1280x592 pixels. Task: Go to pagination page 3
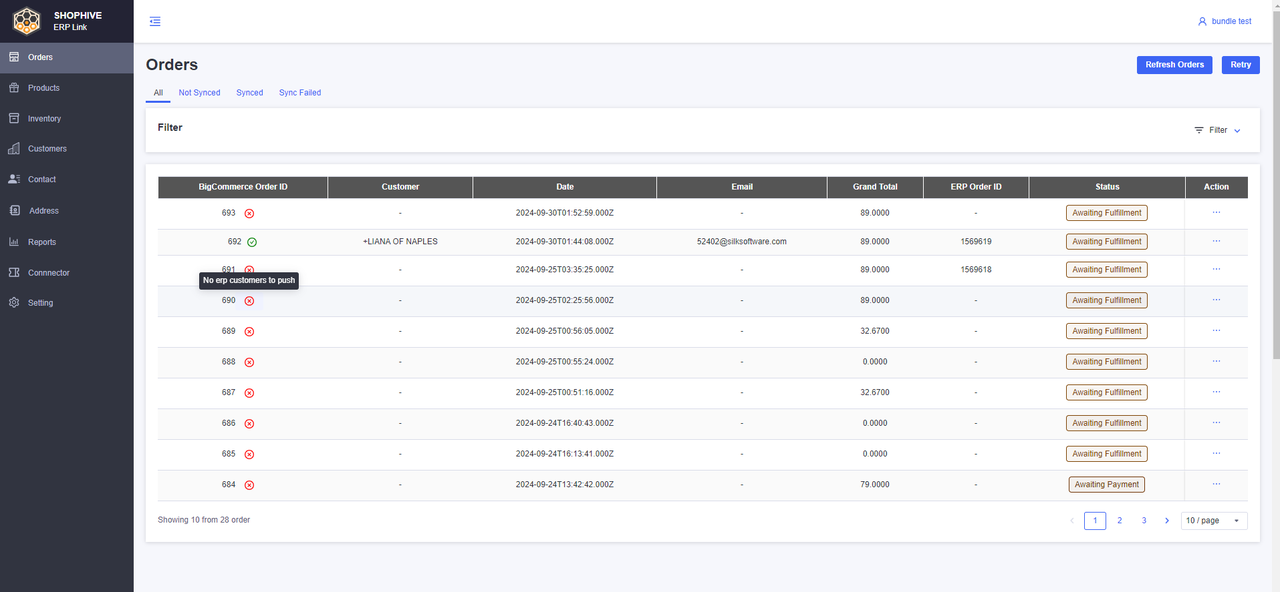pos(1143,521)
